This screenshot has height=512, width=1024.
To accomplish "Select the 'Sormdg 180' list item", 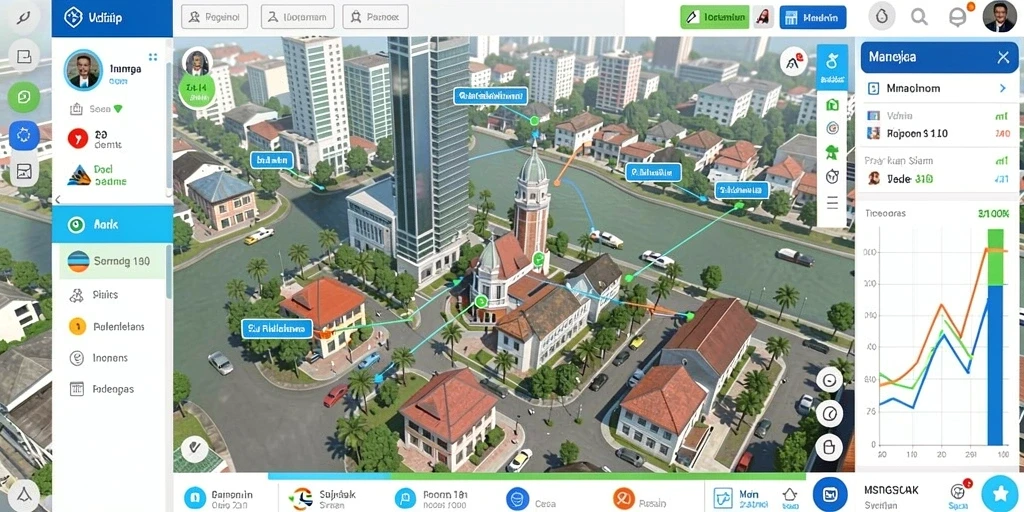I will tap(112, 261).
